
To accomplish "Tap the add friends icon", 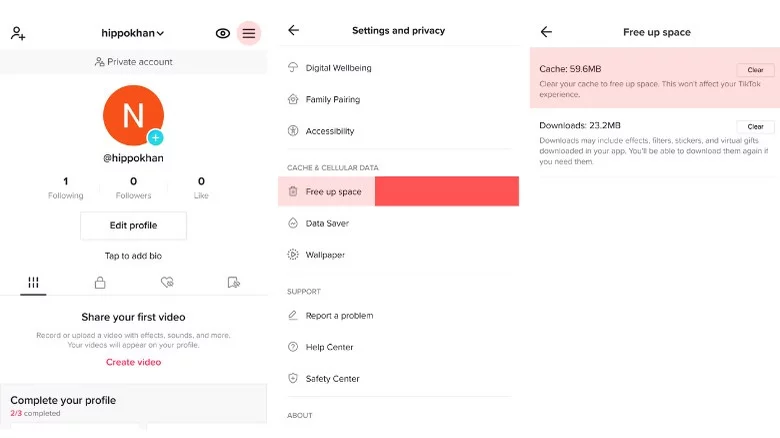I will pyautogui.click(x=18, y=33).
